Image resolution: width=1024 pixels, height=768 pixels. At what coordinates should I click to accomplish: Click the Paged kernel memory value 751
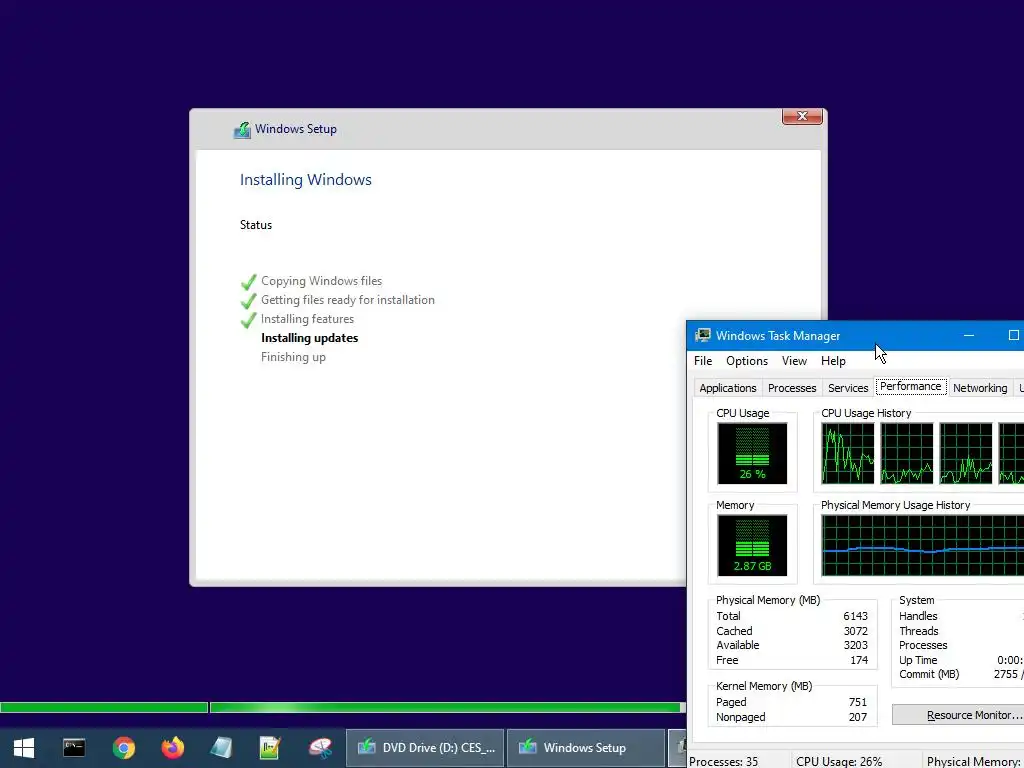857,702
